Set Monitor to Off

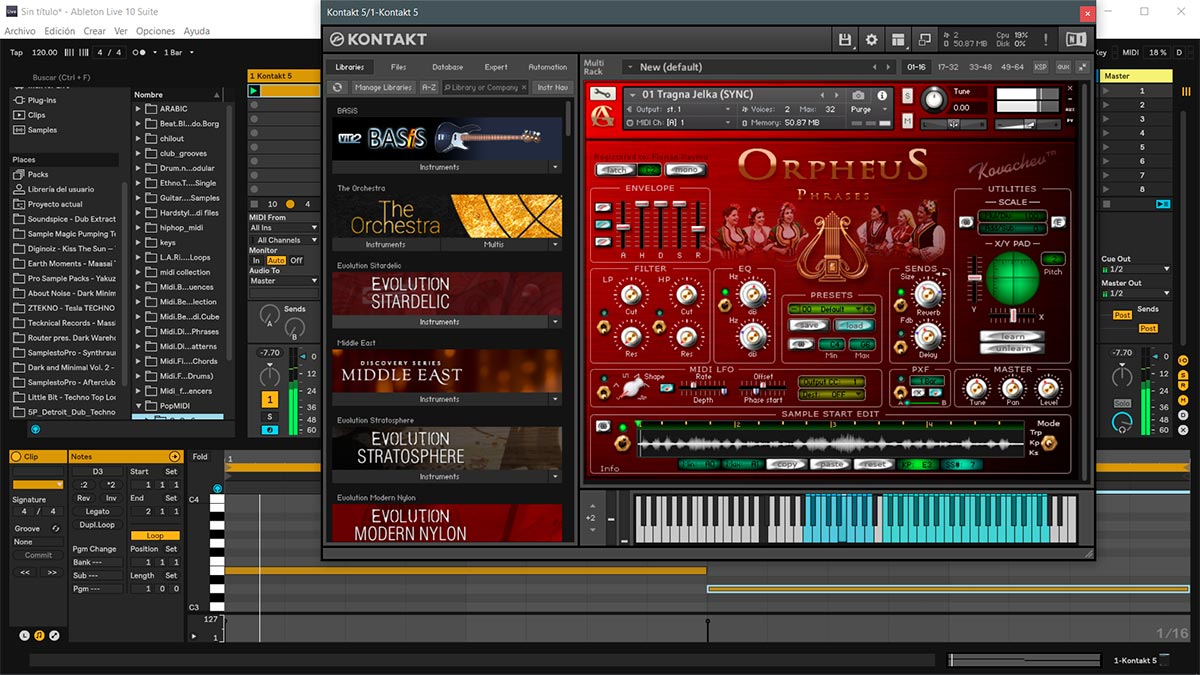click(296, 260)
